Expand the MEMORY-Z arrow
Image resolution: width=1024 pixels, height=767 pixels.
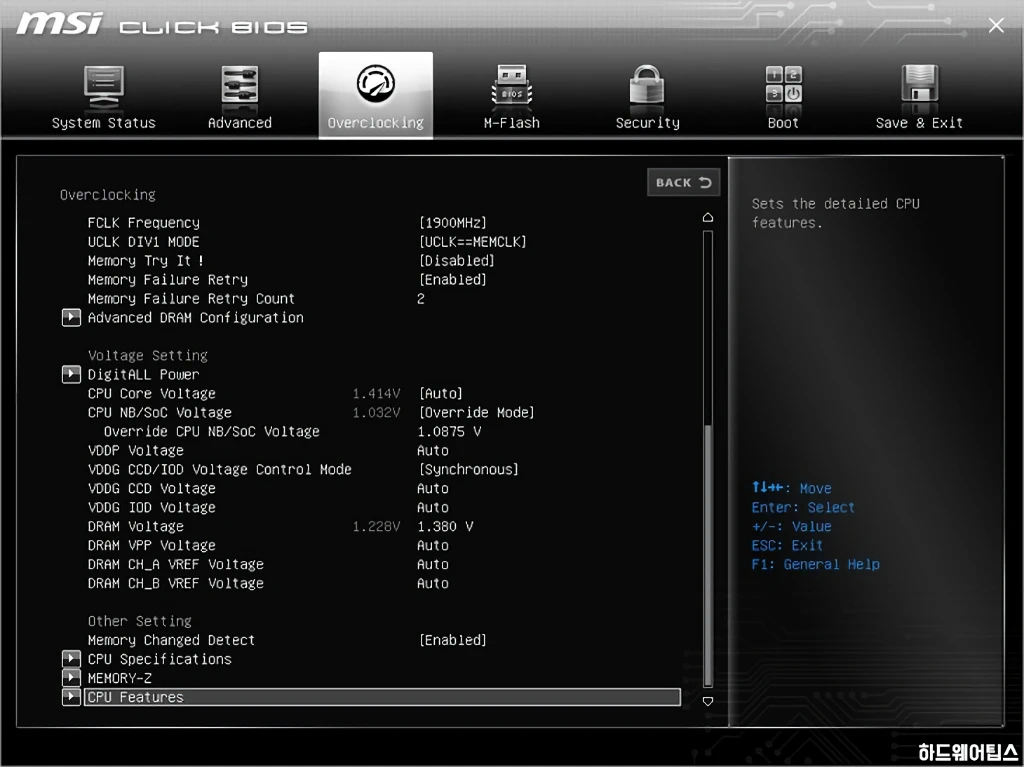tap(71, 677)
